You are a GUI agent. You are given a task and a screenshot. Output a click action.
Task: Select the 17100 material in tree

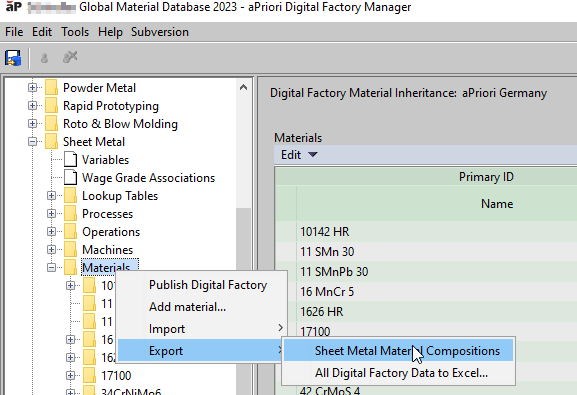[x=116, y=375]
